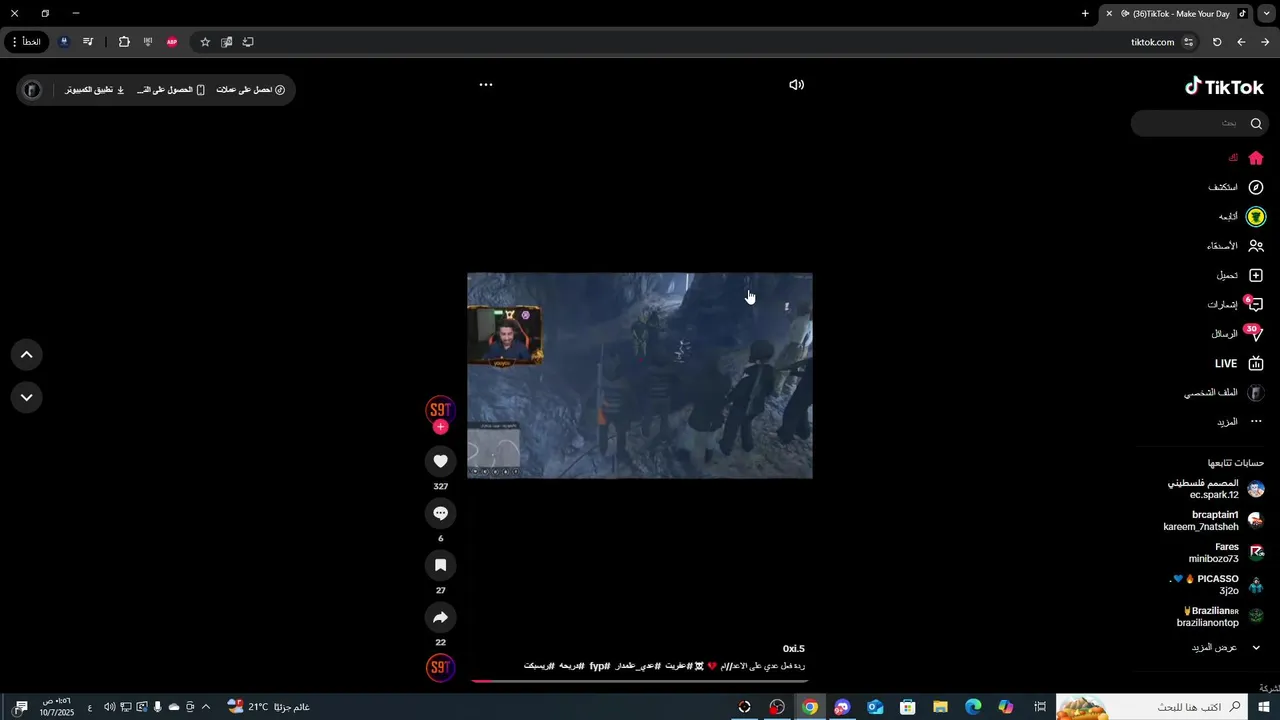The height and width of the screenshot is (720, 1280).
Task: Open notifications (إشعارات) in the sidebar
Action: coord(1236,304)
